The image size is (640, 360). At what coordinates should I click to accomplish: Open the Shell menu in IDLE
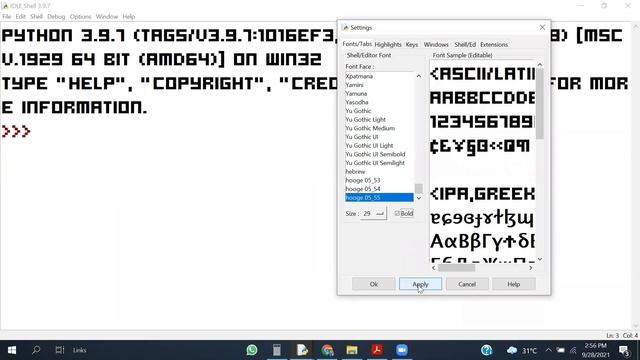36,17
